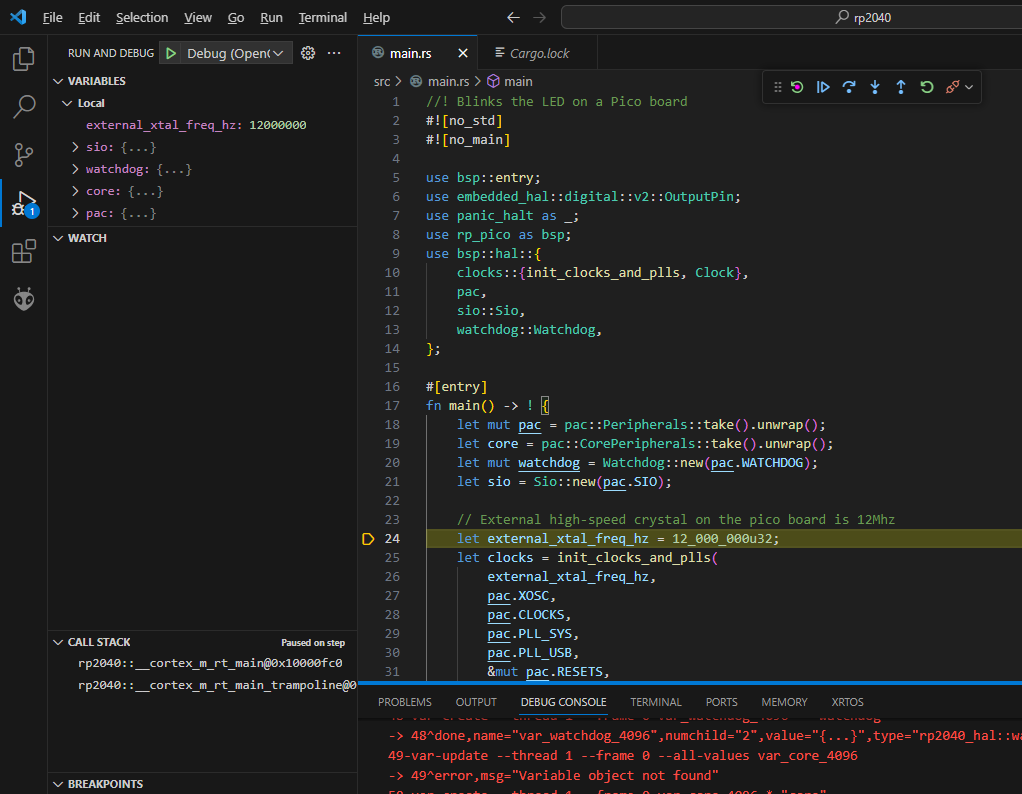Screen dimensions: 1022x794
Task: Expand the watchdog variable
Action: click(76, 170)
